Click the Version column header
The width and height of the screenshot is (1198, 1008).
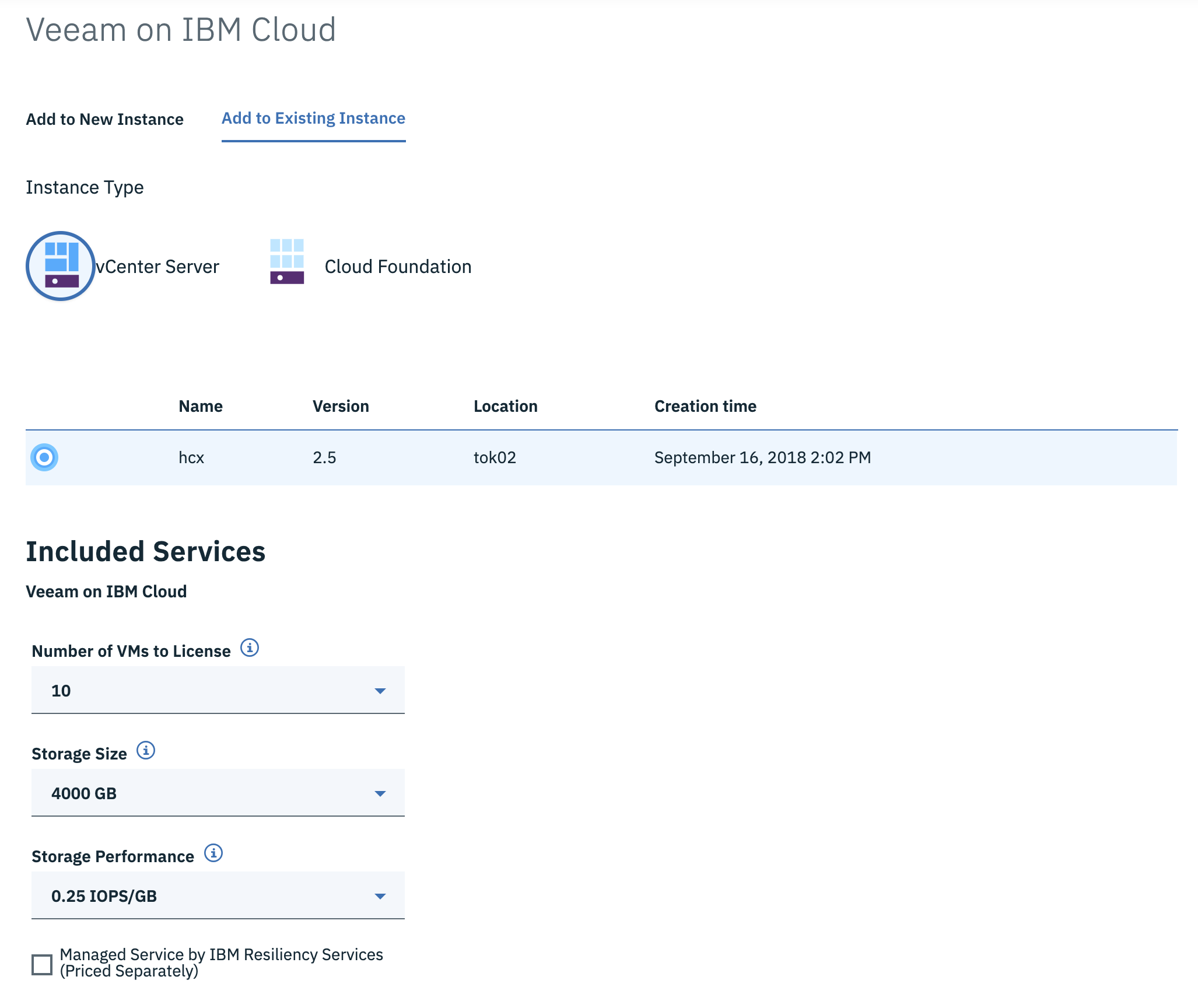pyautogui.click(x=341, y=406)
